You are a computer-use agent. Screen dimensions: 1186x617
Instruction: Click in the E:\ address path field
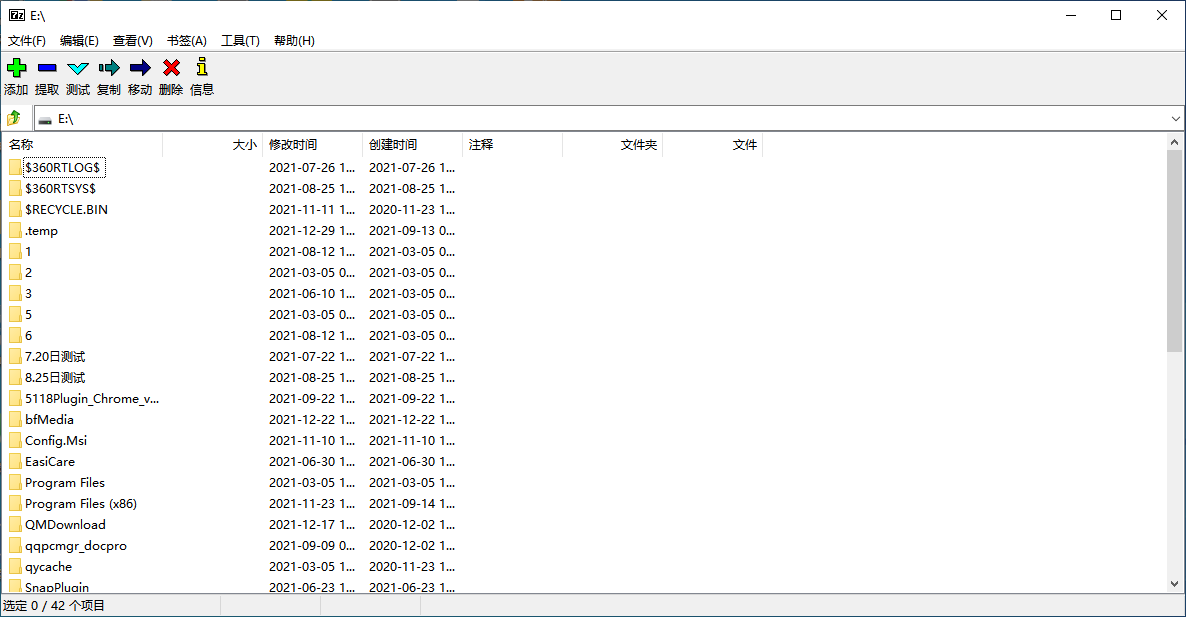pyautogui.click(x=600, y=119)
